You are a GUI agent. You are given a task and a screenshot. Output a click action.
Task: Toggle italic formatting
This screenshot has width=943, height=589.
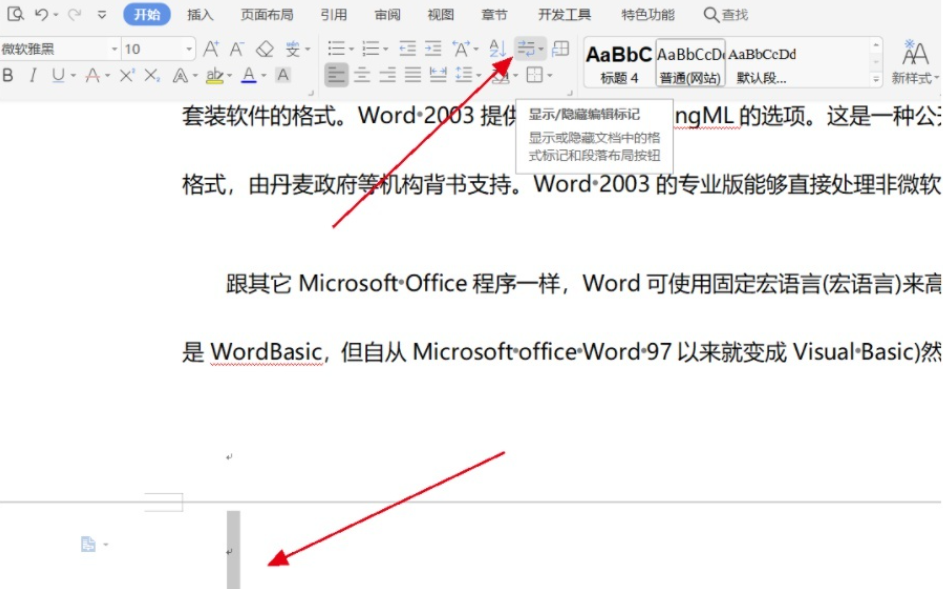coord(33,75)
